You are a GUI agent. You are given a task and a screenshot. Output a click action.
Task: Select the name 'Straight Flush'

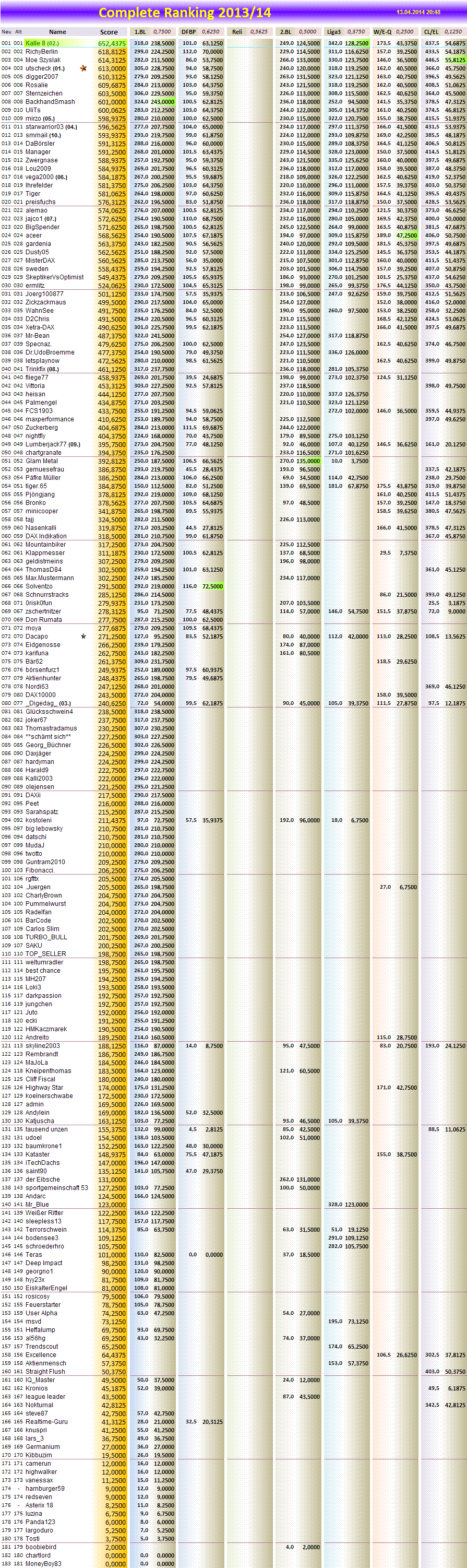point(45,1371)
